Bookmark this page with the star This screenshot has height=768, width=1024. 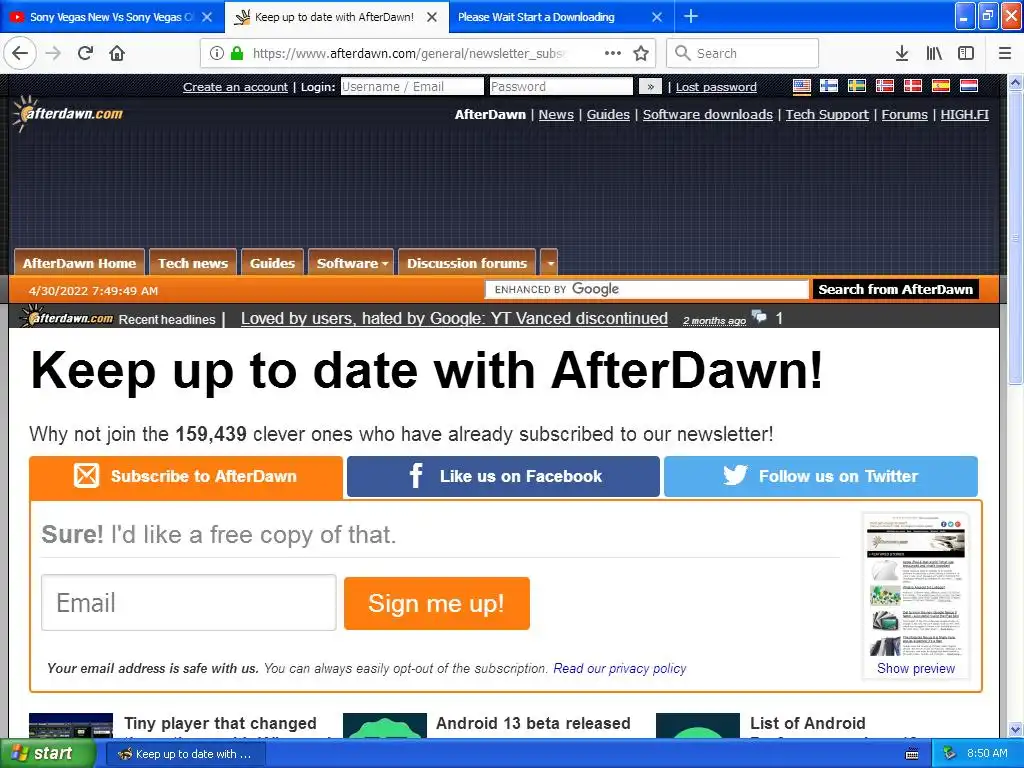pos(641,54)
